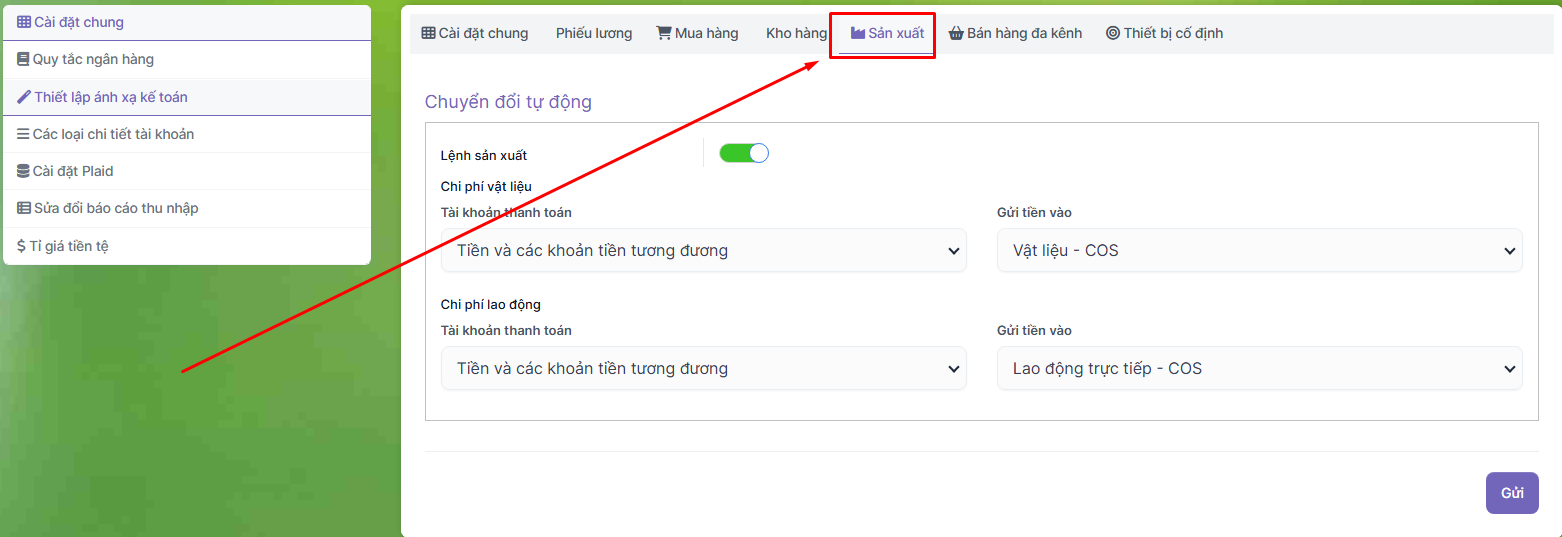Click dollar icon beside Tỉ giá tiền tệ
This screenshot has width=1562, height=537.
[21, 246]
